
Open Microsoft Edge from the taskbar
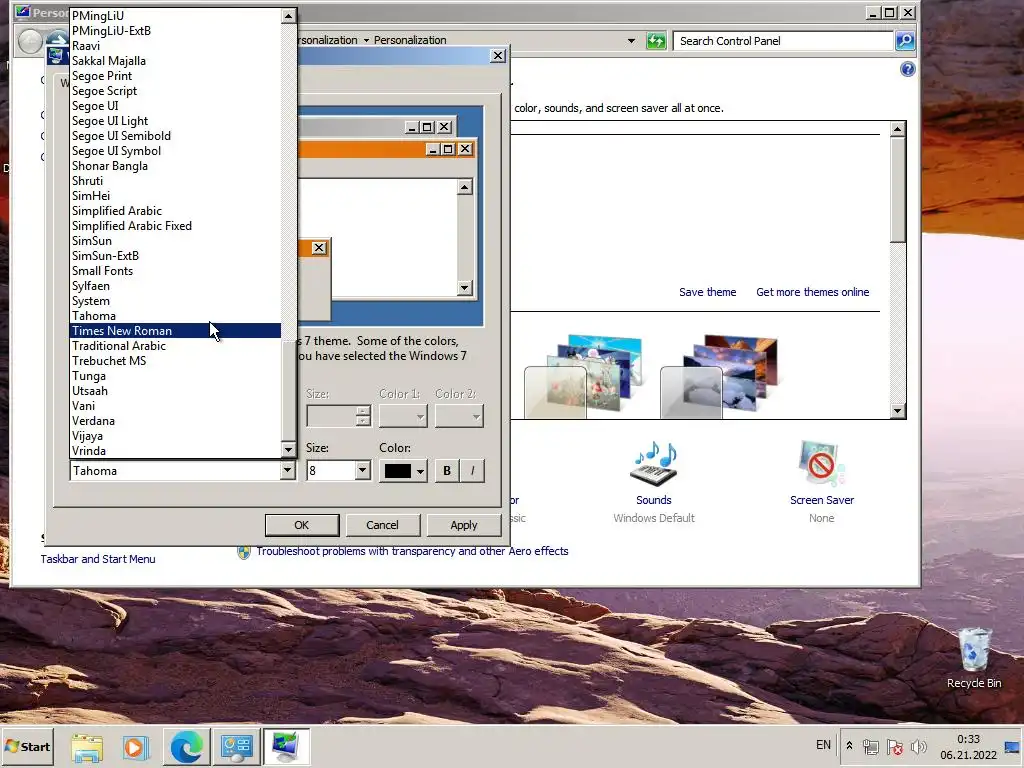pyautogui.click(x=186, y=746)
